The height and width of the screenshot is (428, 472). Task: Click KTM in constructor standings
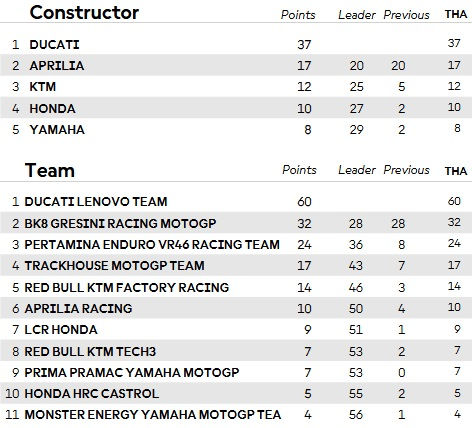43,87
